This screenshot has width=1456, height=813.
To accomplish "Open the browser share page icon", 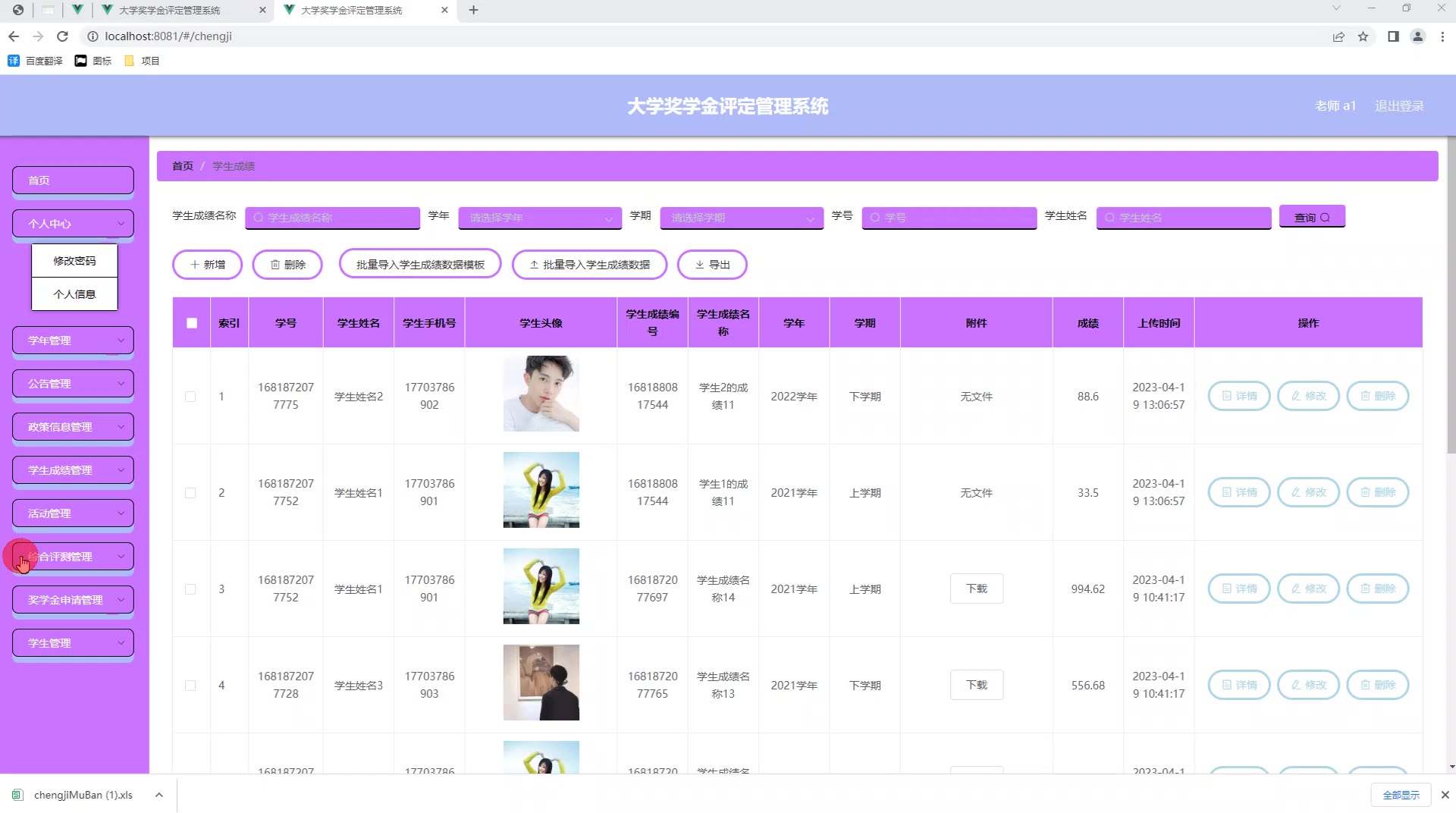I will pyautogui.click(x=1338, y=36).
